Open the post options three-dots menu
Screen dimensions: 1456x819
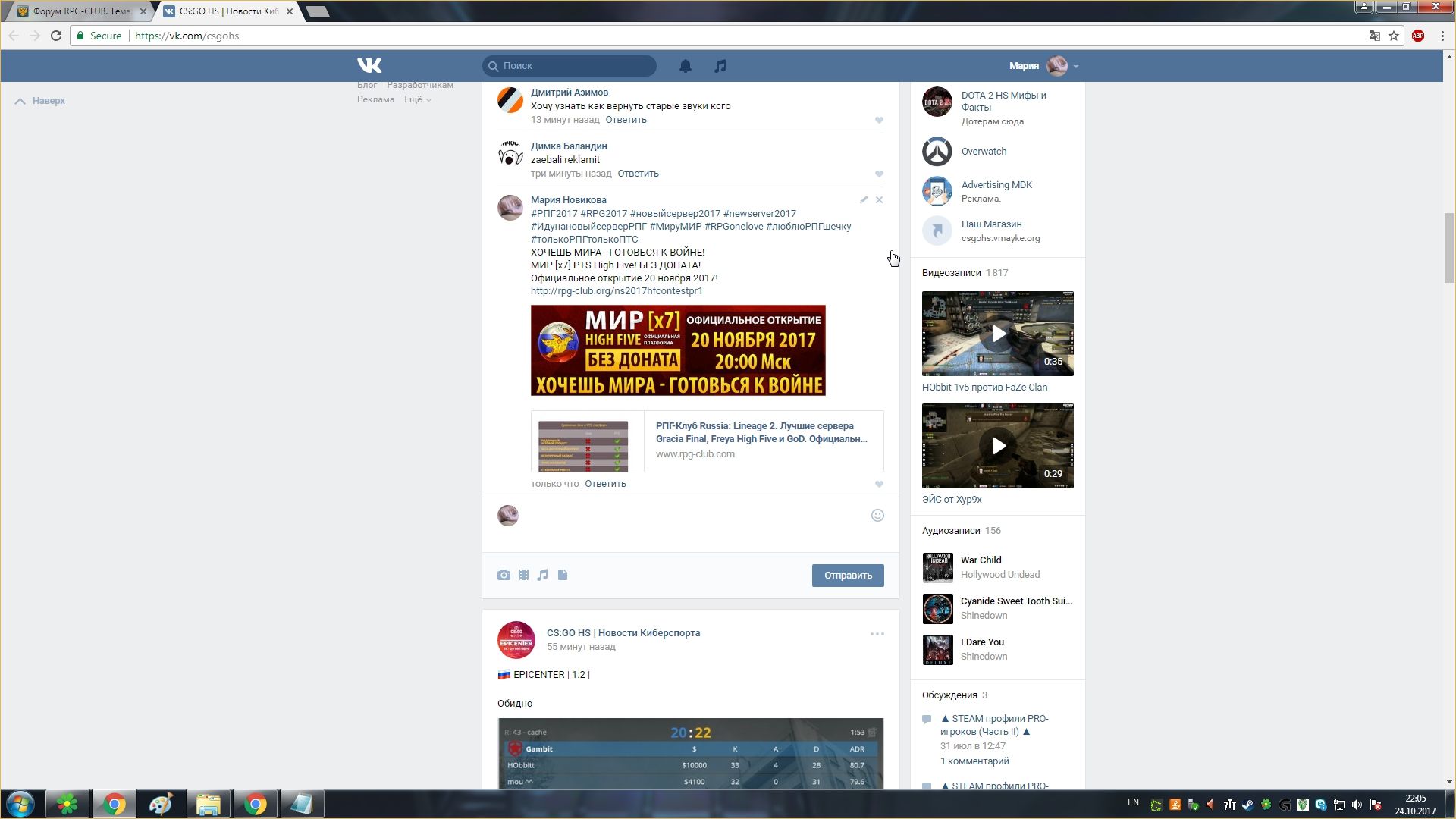pos(877,634)
